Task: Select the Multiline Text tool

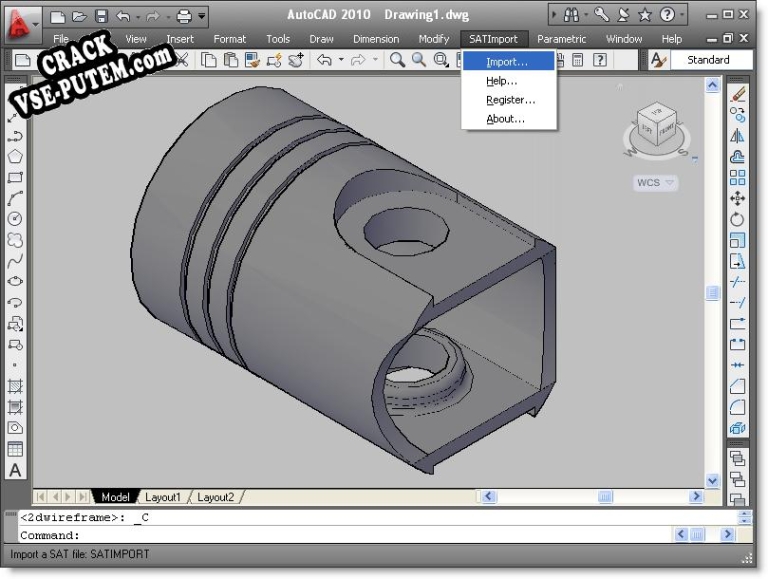Action: point(15,470)
